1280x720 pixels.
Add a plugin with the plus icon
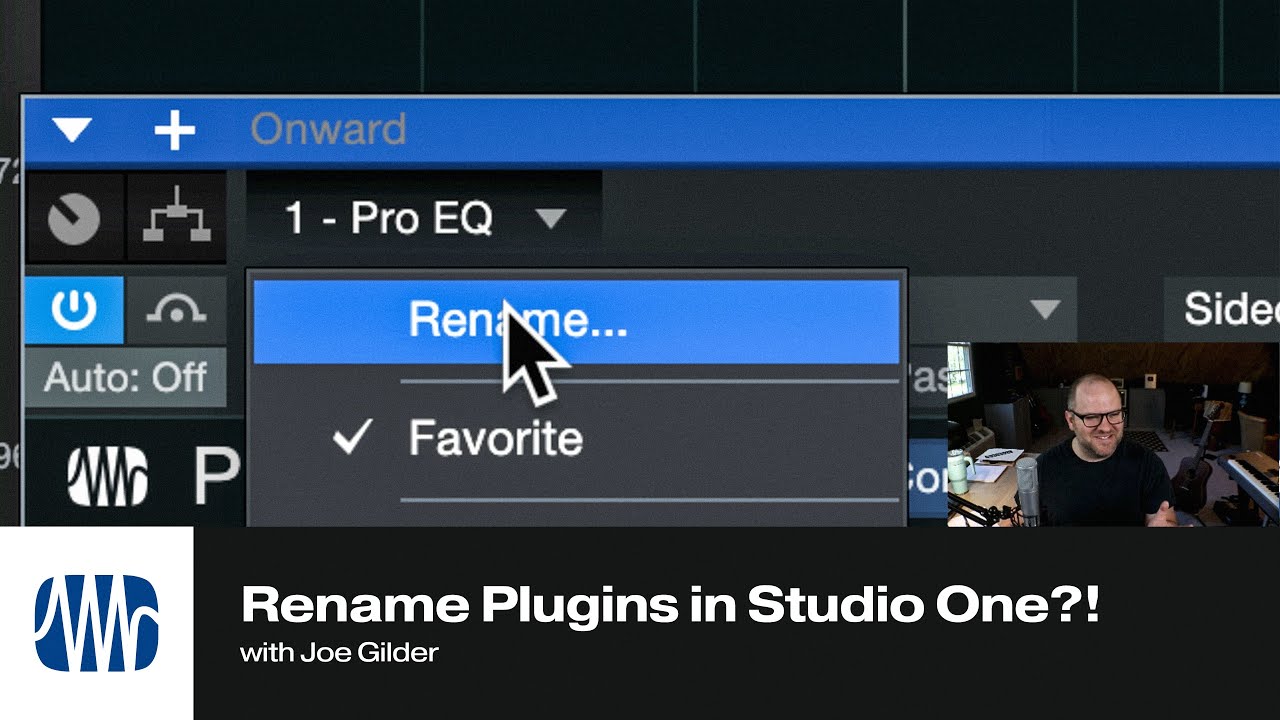175,130
